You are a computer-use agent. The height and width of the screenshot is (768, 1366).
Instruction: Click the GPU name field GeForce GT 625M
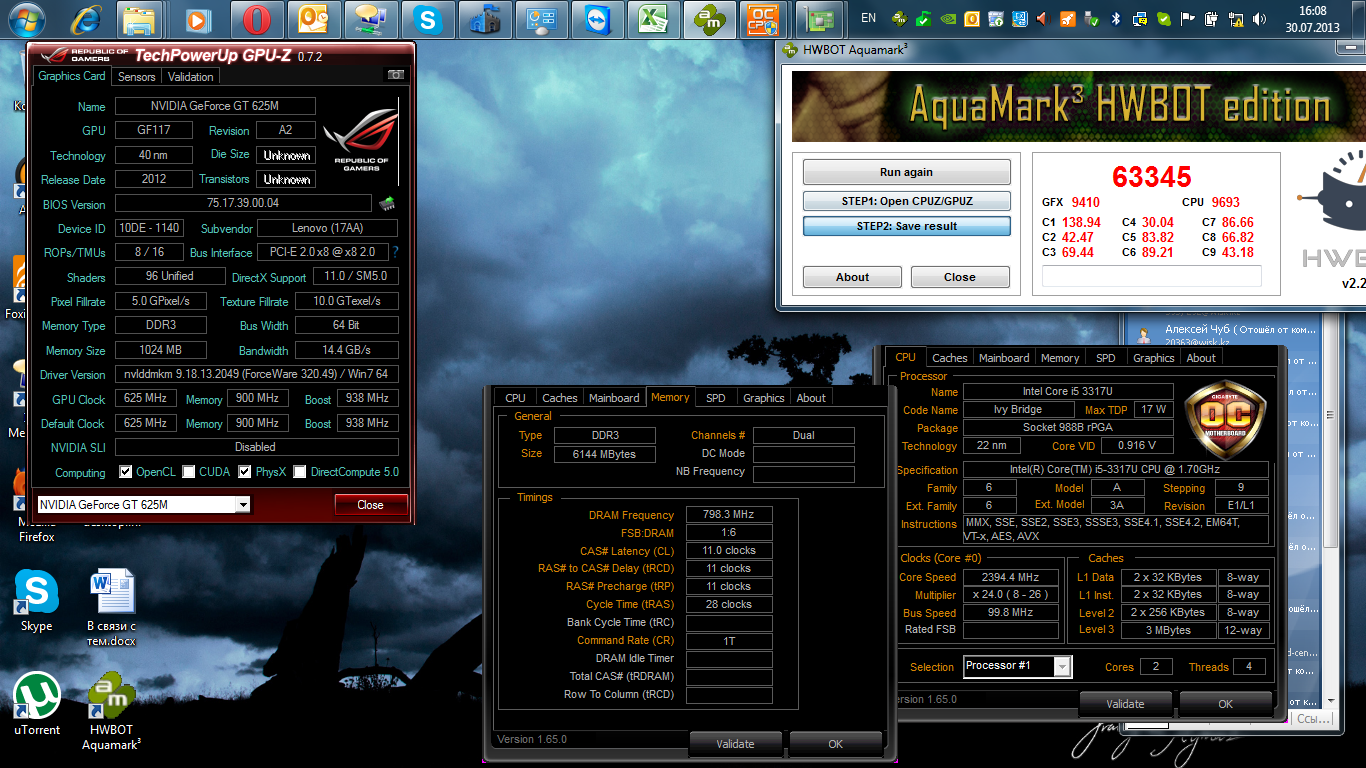click(215, 106)
